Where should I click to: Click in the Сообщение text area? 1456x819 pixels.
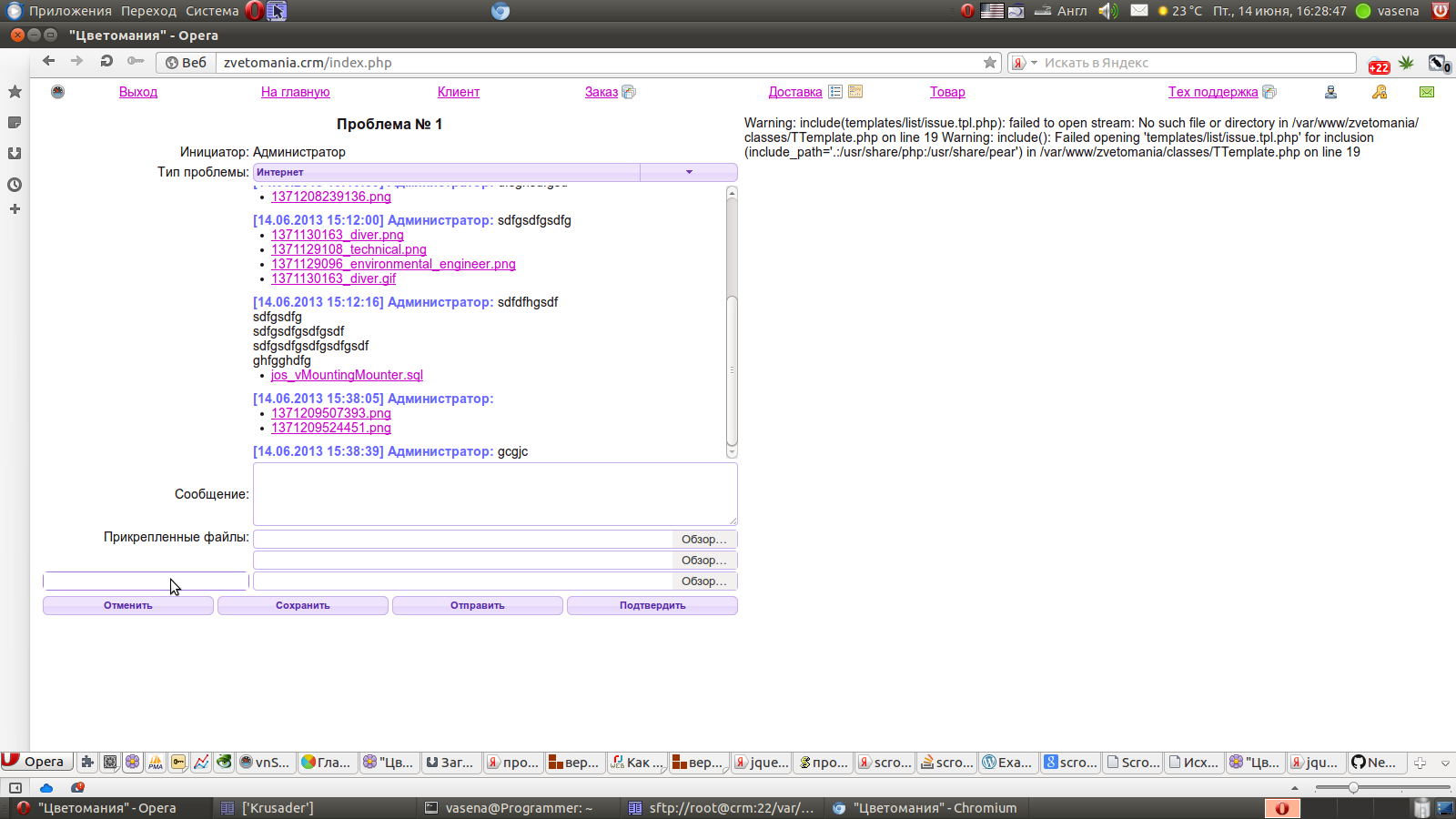point(495,494)
